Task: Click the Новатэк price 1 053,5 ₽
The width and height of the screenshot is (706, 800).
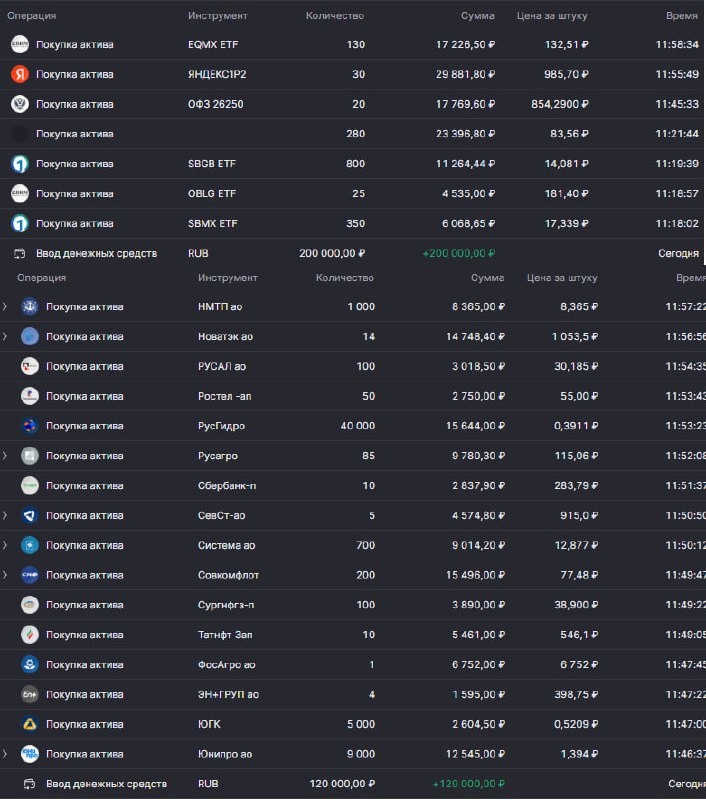Action: [575, 336]
